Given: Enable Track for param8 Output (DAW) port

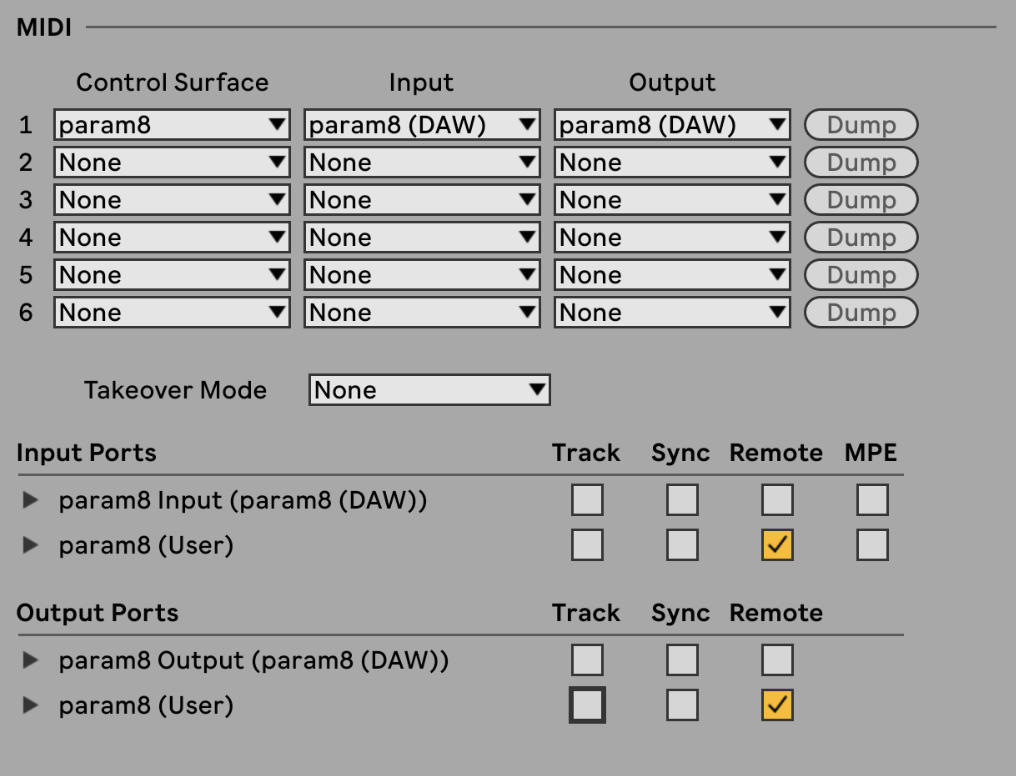Looking at the screenshot, I should coord(587,660).
